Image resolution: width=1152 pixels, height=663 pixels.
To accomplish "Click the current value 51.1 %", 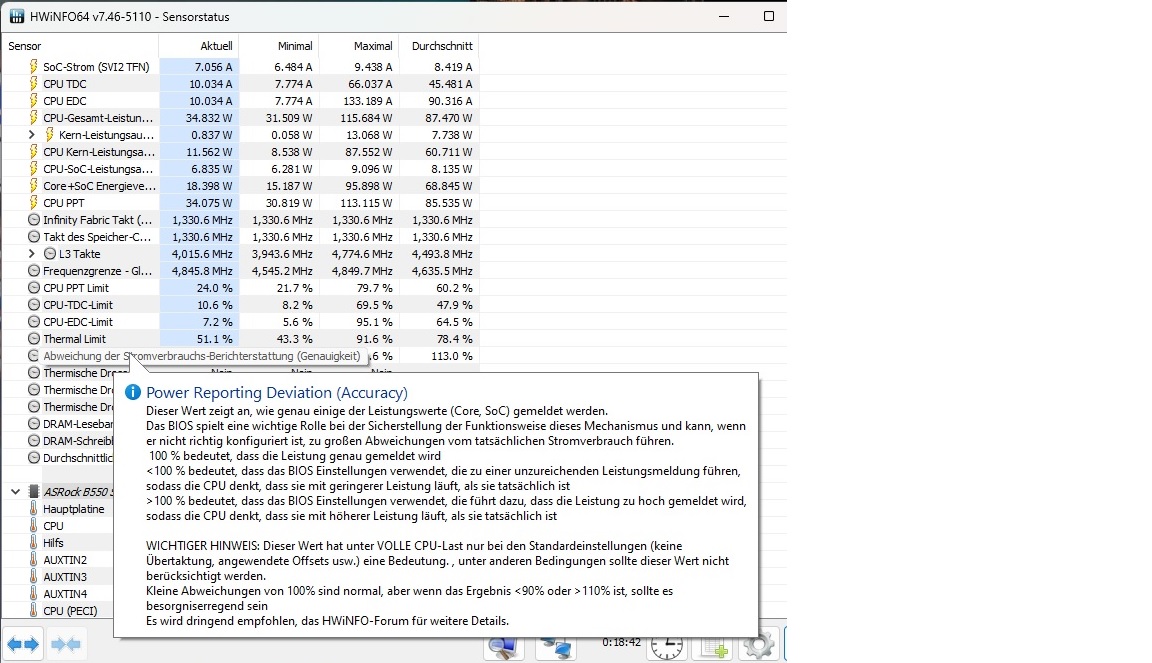I will point(215,339).
